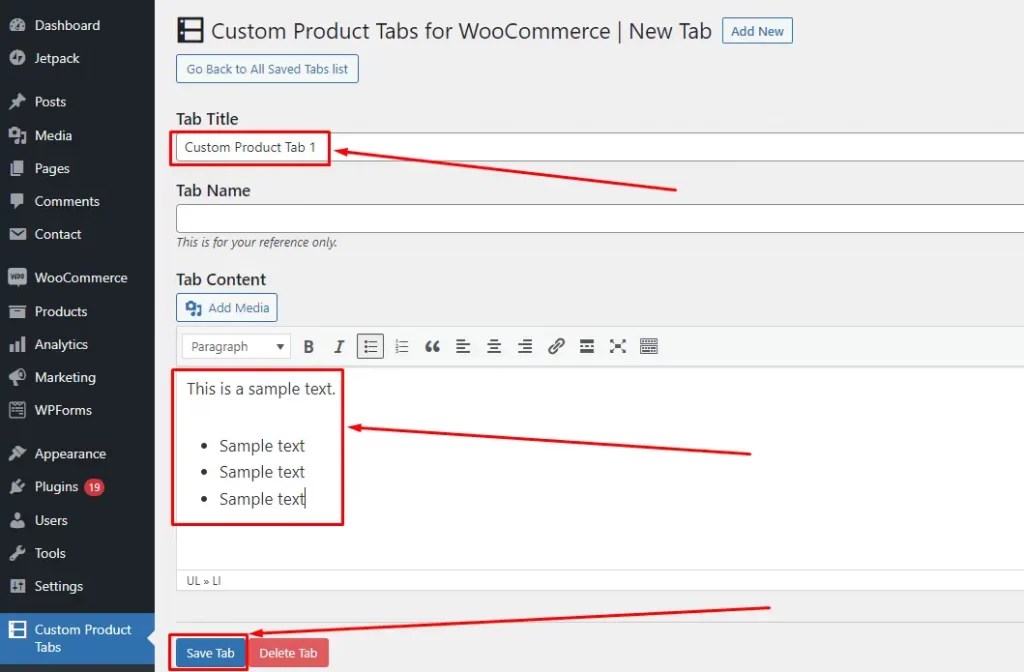Apply italic formatting
The image size is (1024, 672).
pyautogui.click(x=339, y=346)
